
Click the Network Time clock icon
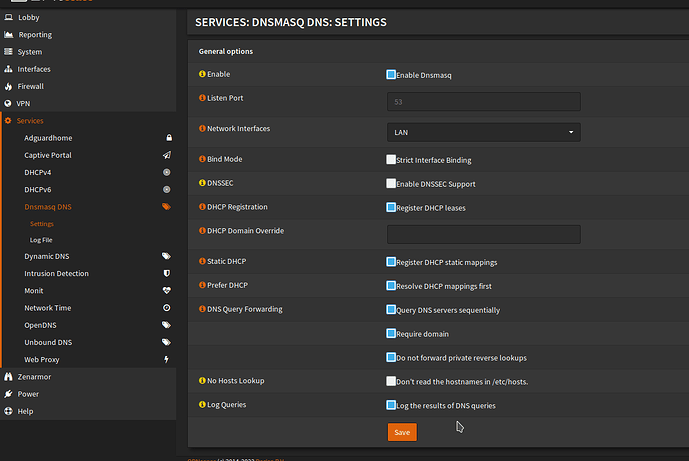pos(167,308)
